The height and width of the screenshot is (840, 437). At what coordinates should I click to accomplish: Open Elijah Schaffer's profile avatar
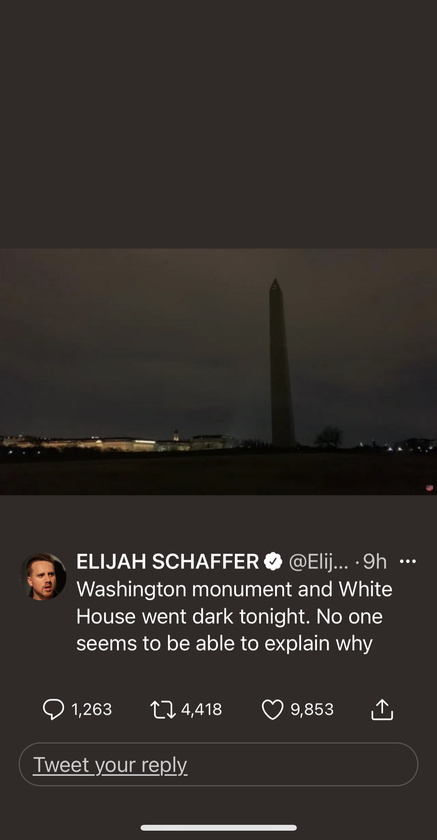pyautogui.click(x=43, y=576)
